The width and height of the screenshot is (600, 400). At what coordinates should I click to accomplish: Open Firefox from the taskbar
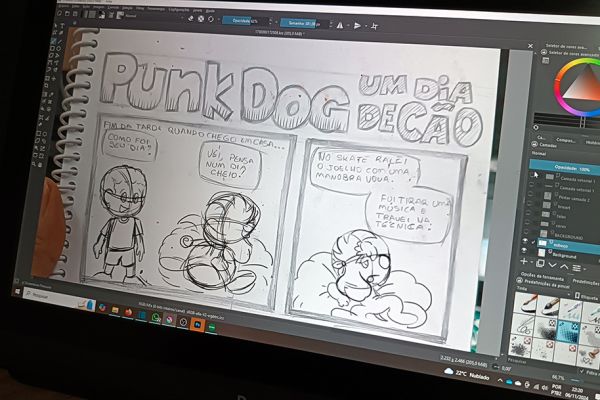(128, 312)
